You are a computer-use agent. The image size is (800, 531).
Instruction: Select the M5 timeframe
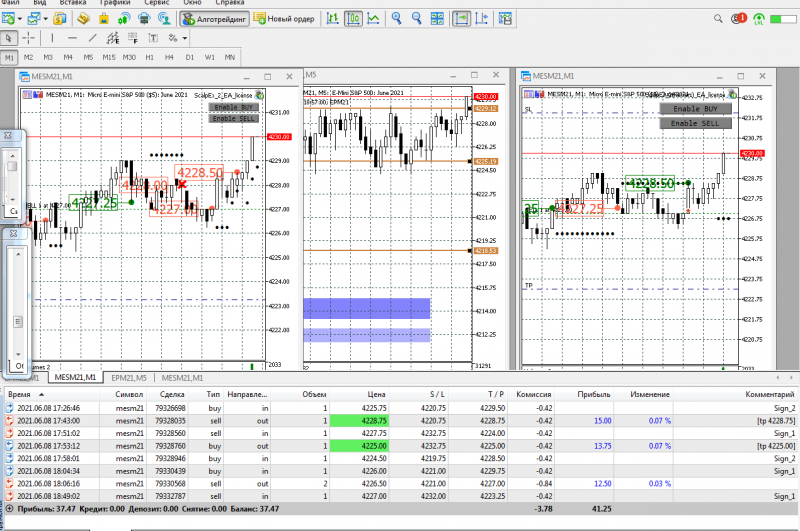(x=88, y=58)
